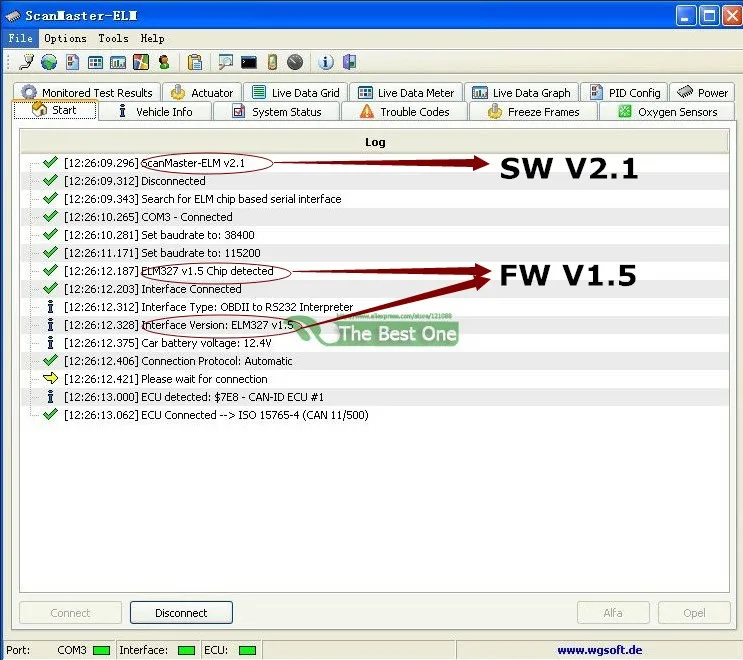
Task: Open the Oxygen Sensors tab
Action: pyautogui.click(x=667, y=112)
